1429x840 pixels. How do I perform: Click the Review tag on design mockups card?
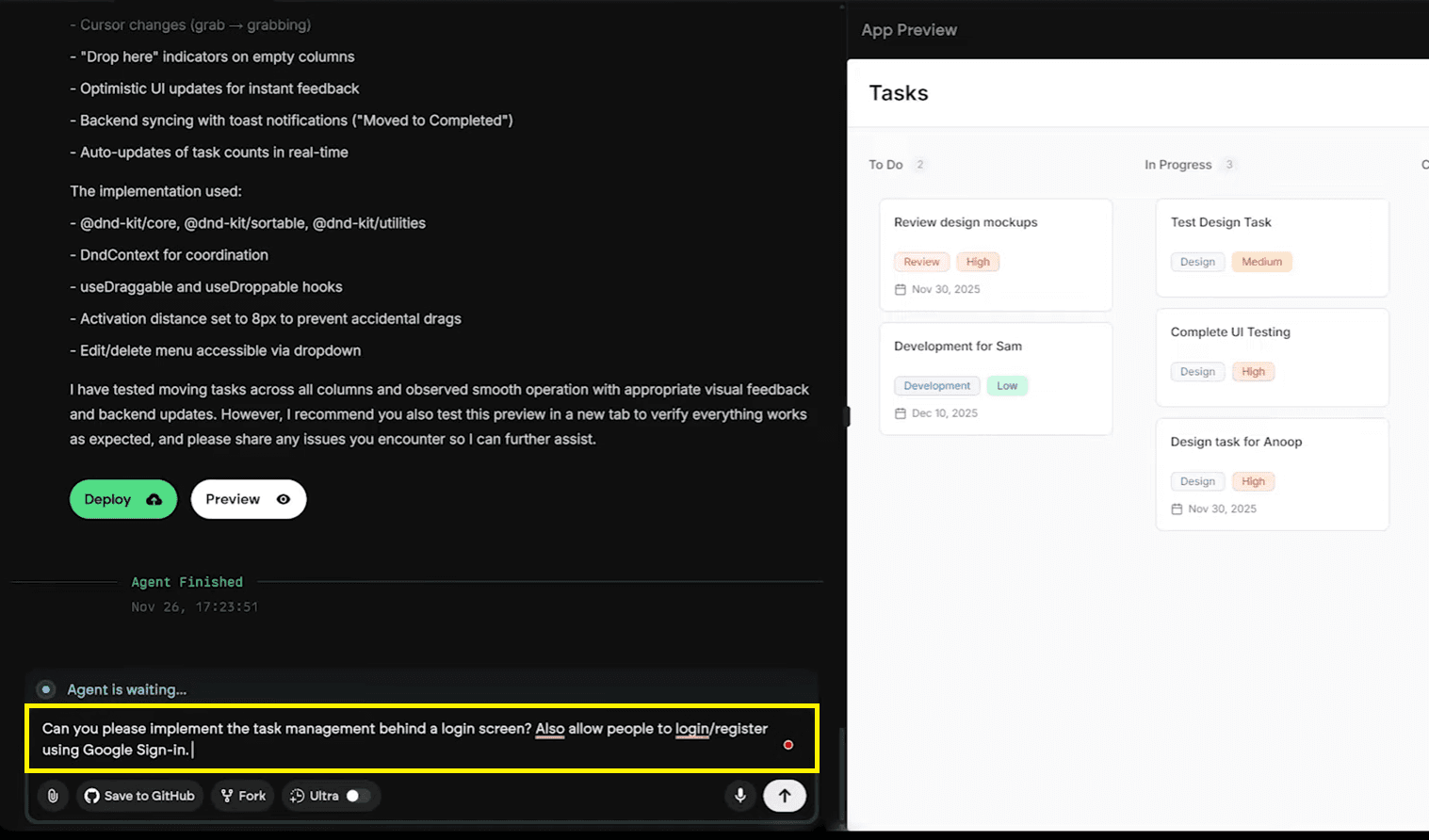[x=921, y=262]
